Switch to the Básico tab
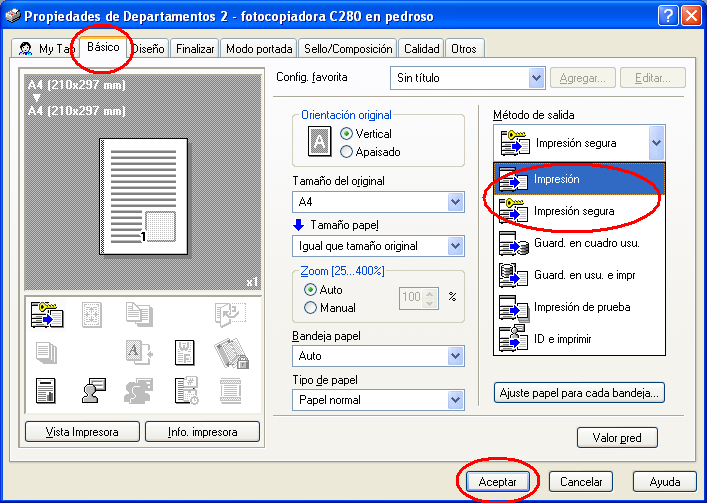Screen dimensions: 707x503 click(103, 47)
